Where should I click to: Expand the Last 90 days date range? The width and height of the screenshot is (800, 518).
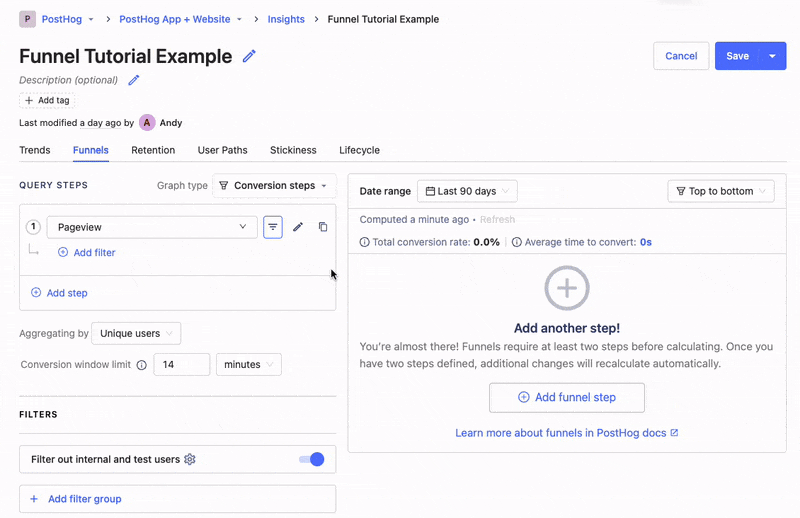coord(466,191)
